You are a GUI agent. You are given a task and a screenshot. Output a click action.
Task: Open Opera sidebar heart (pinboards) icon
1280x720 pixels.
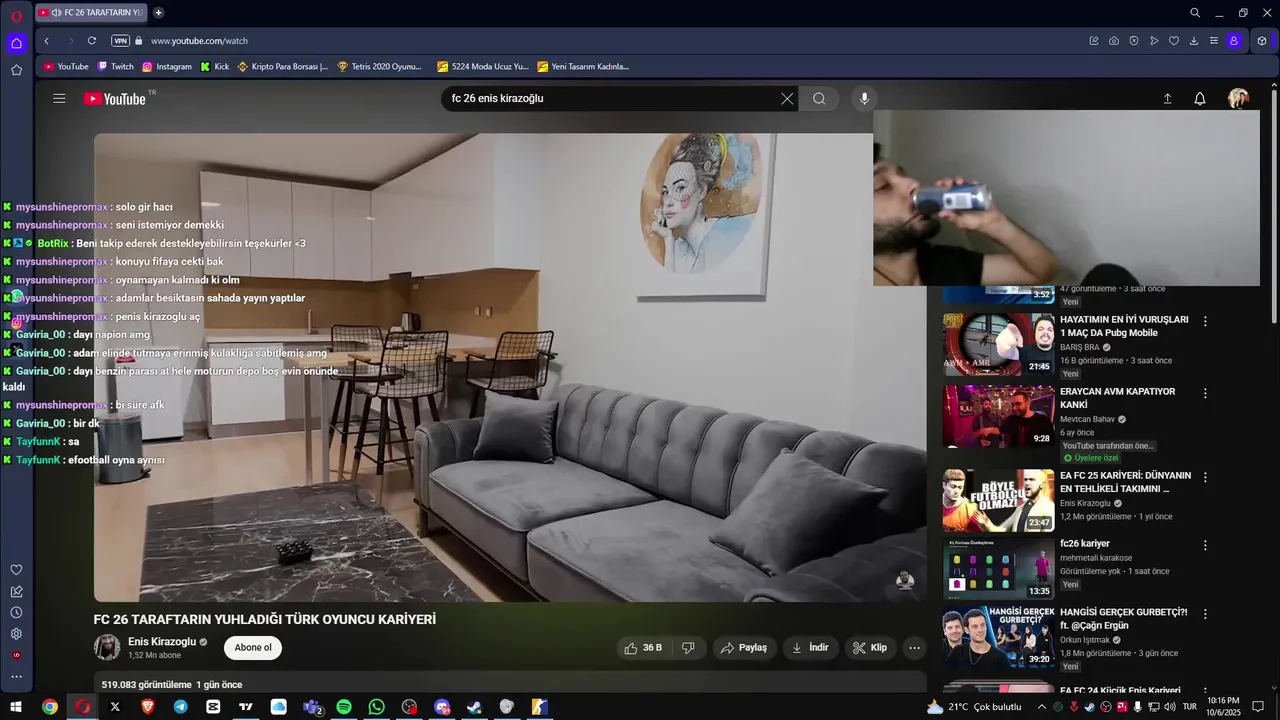[x=16, y=570]
